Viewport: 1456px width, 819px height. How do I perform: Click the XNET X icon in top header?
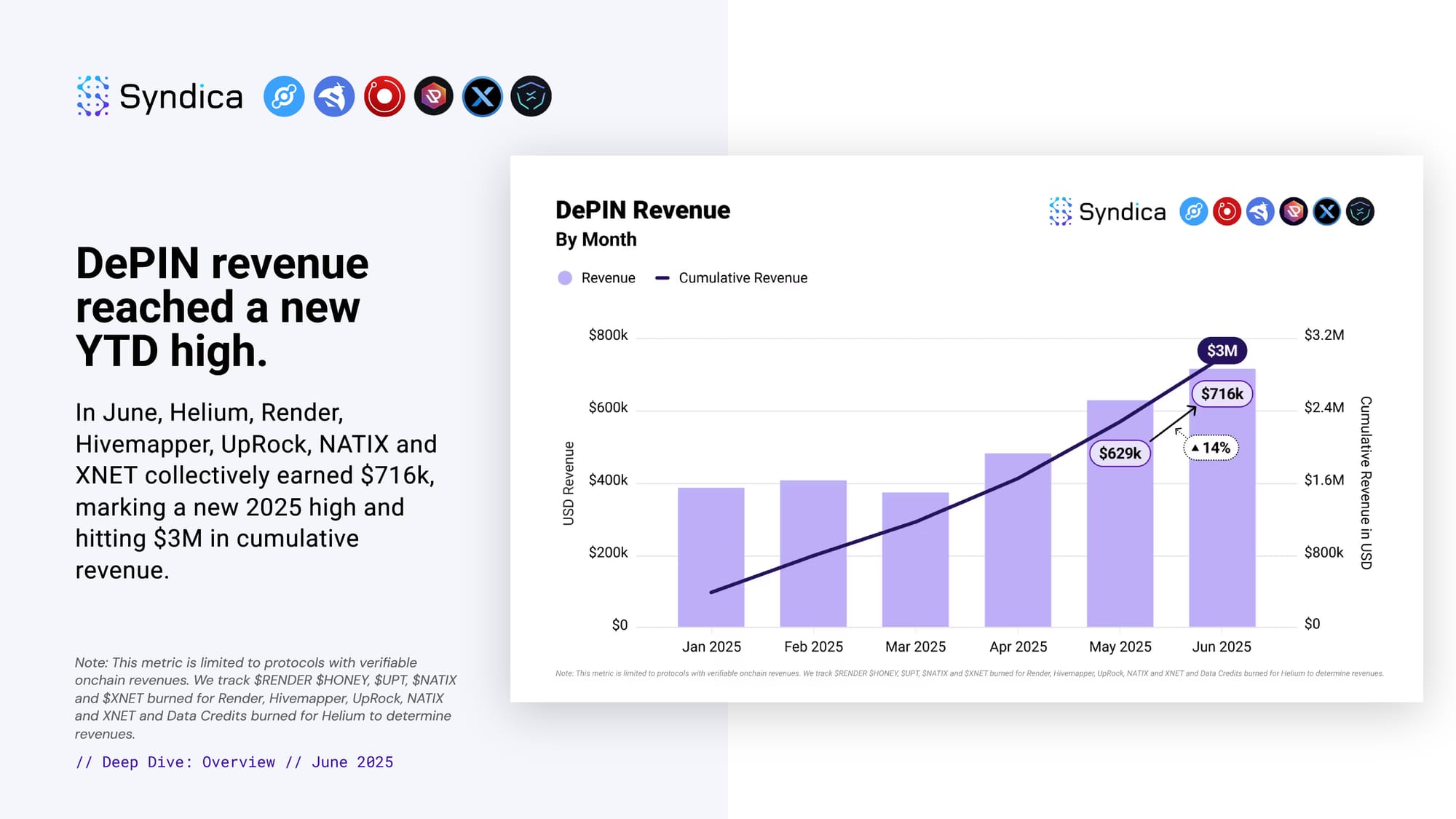pos(483,96)
